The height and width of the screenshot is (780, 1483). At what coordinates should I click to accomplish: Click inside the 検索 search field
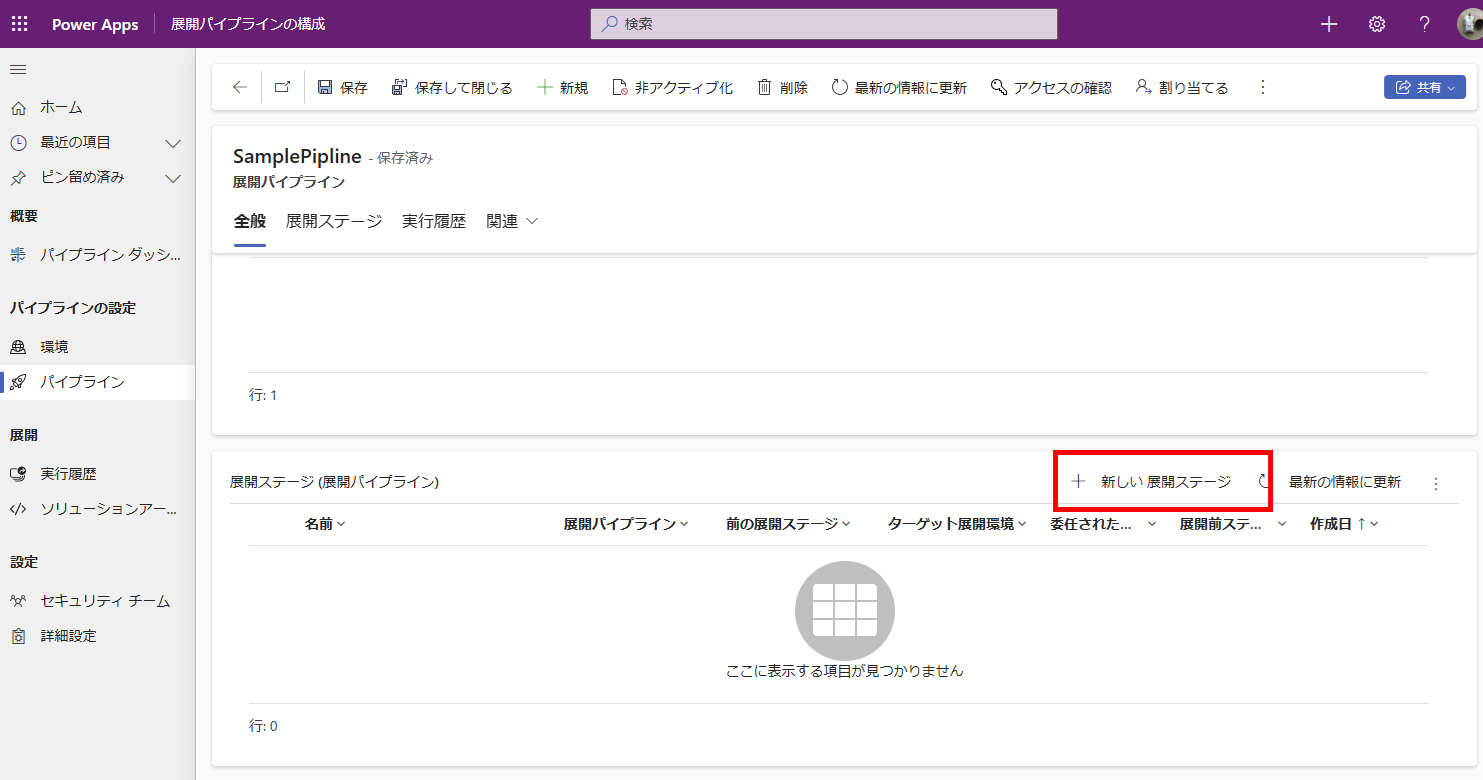pyautogui.click(x=822, y=23)
